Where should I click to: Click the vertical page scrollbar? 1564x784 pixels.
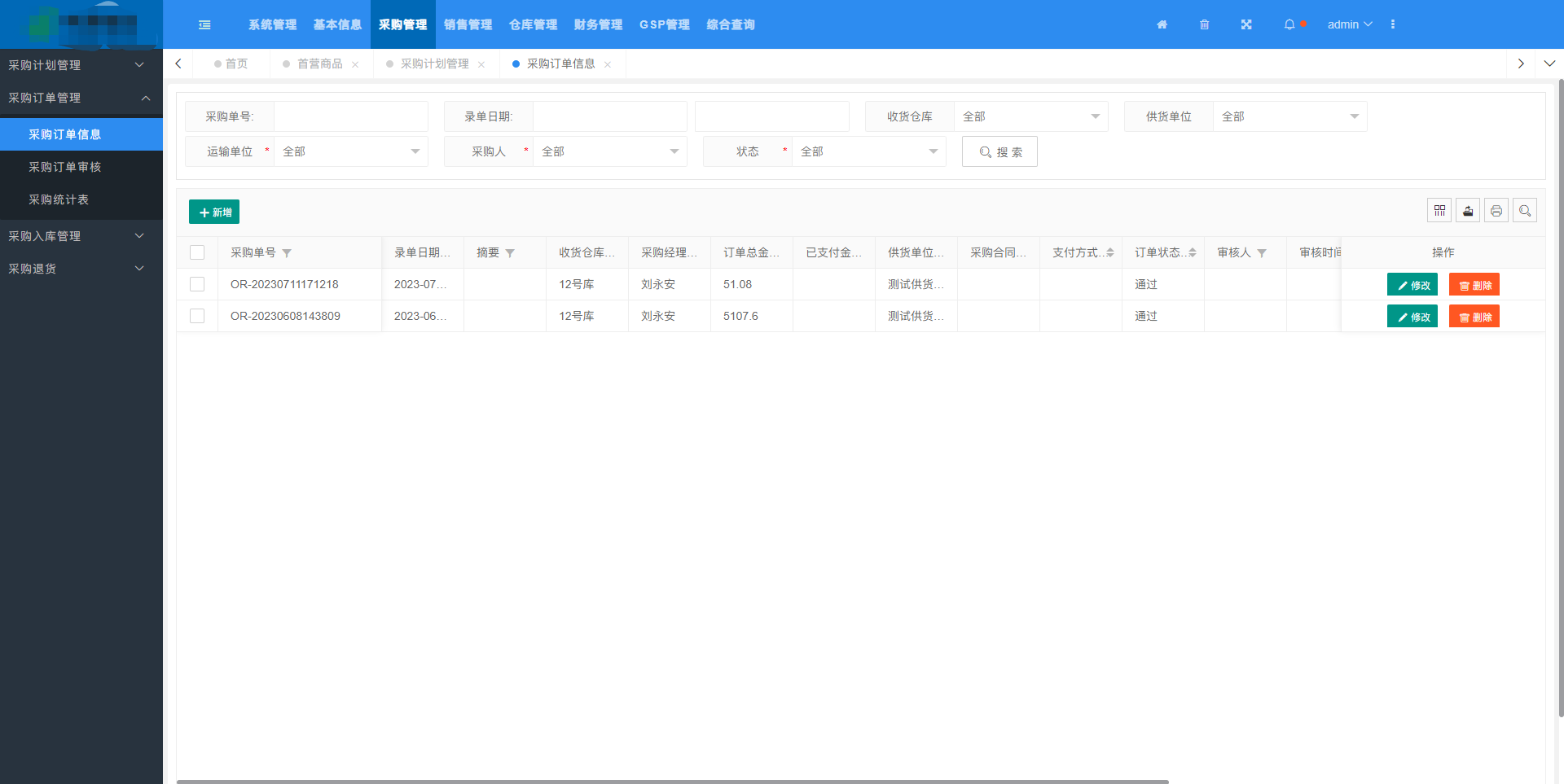[1561, 398]
